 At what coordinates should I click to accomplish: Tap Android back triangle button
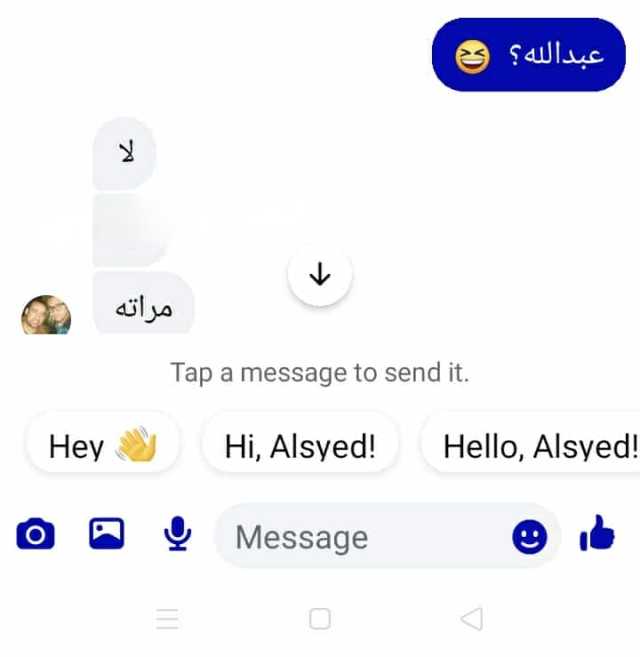pyautogui.click(x=472, y=618)
